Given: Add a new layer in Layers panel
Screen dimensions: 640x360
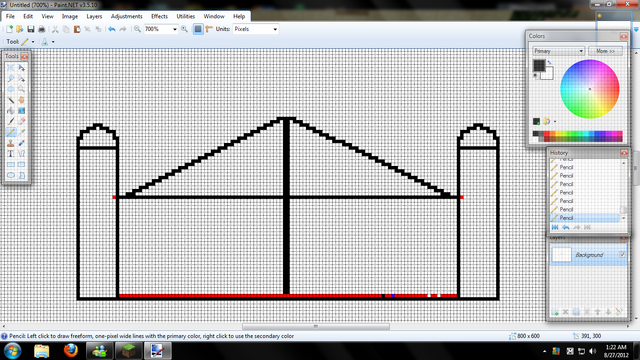Looking at the screenshot, I should click(555, 312).
